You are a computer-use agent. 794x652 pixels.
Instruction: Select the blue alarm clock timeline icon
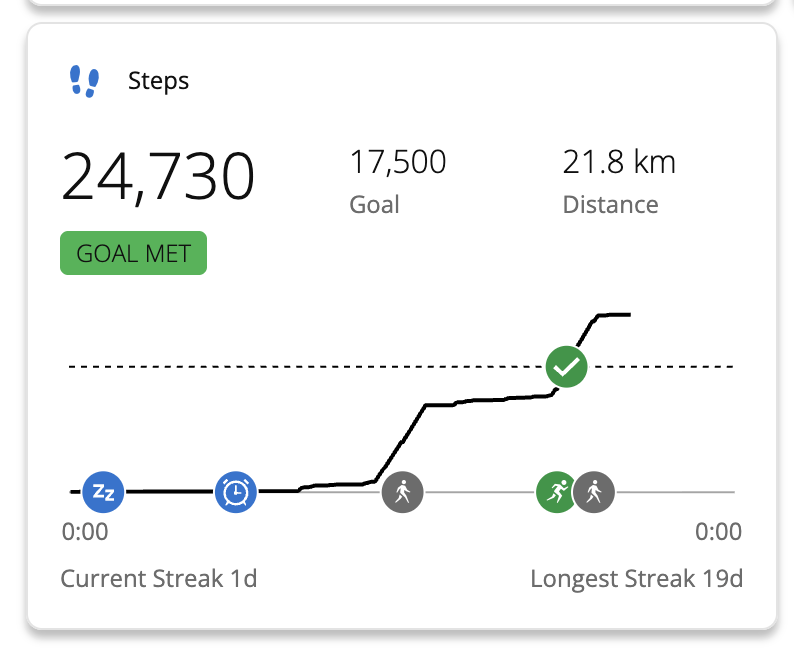click(x=236, y=491)
